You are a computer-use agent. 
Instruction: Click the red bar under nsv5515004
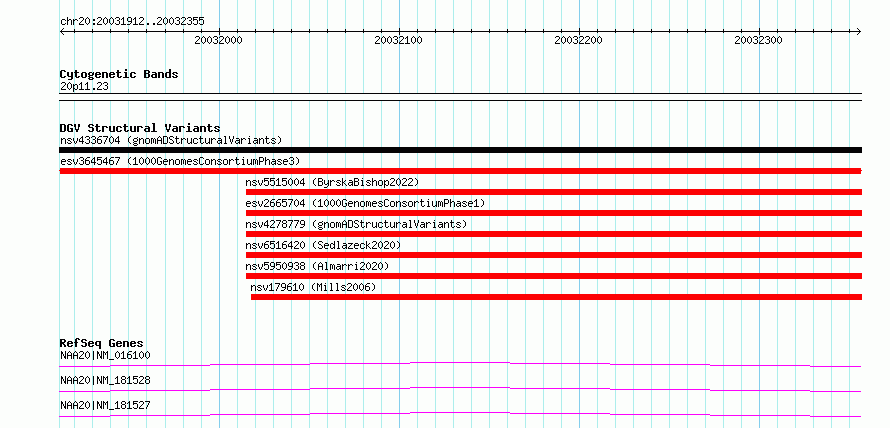[x=554, y=192]
